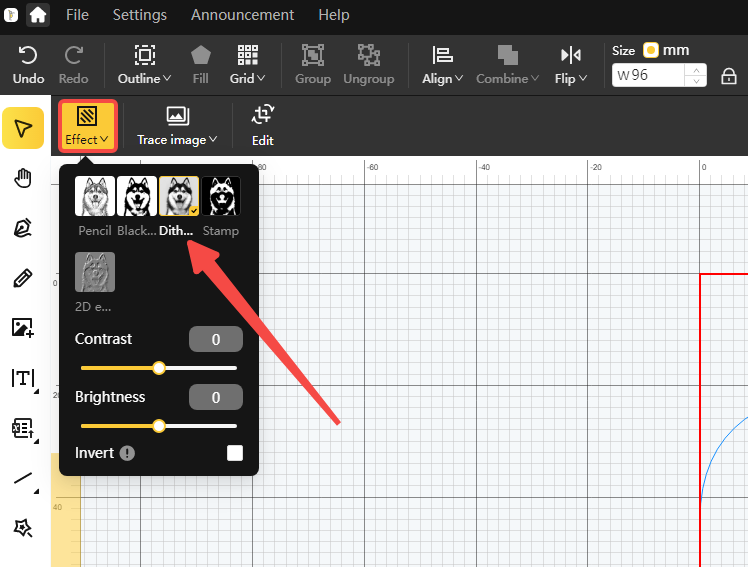Toggle the yellow Size unit switch

(x=650, y=50)
